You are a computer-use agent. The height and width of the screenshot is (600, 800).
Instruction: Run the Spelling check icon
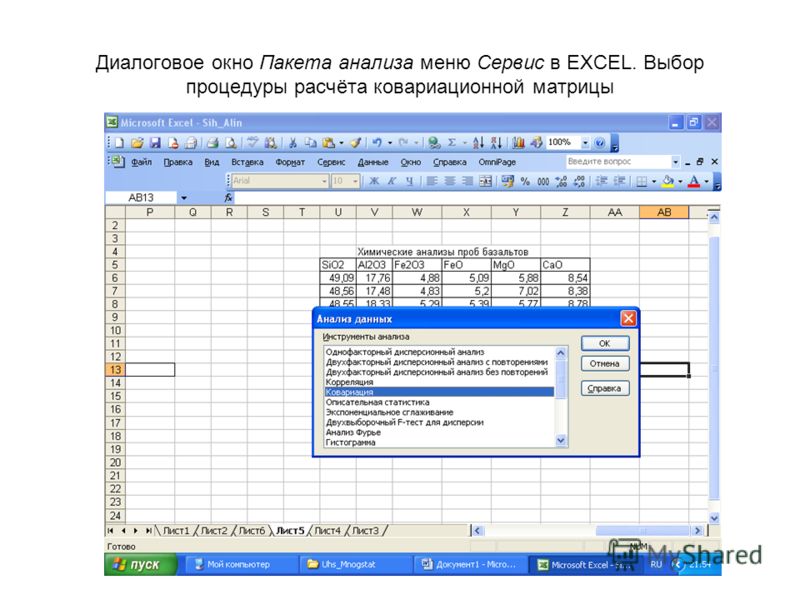pos(253,143)
